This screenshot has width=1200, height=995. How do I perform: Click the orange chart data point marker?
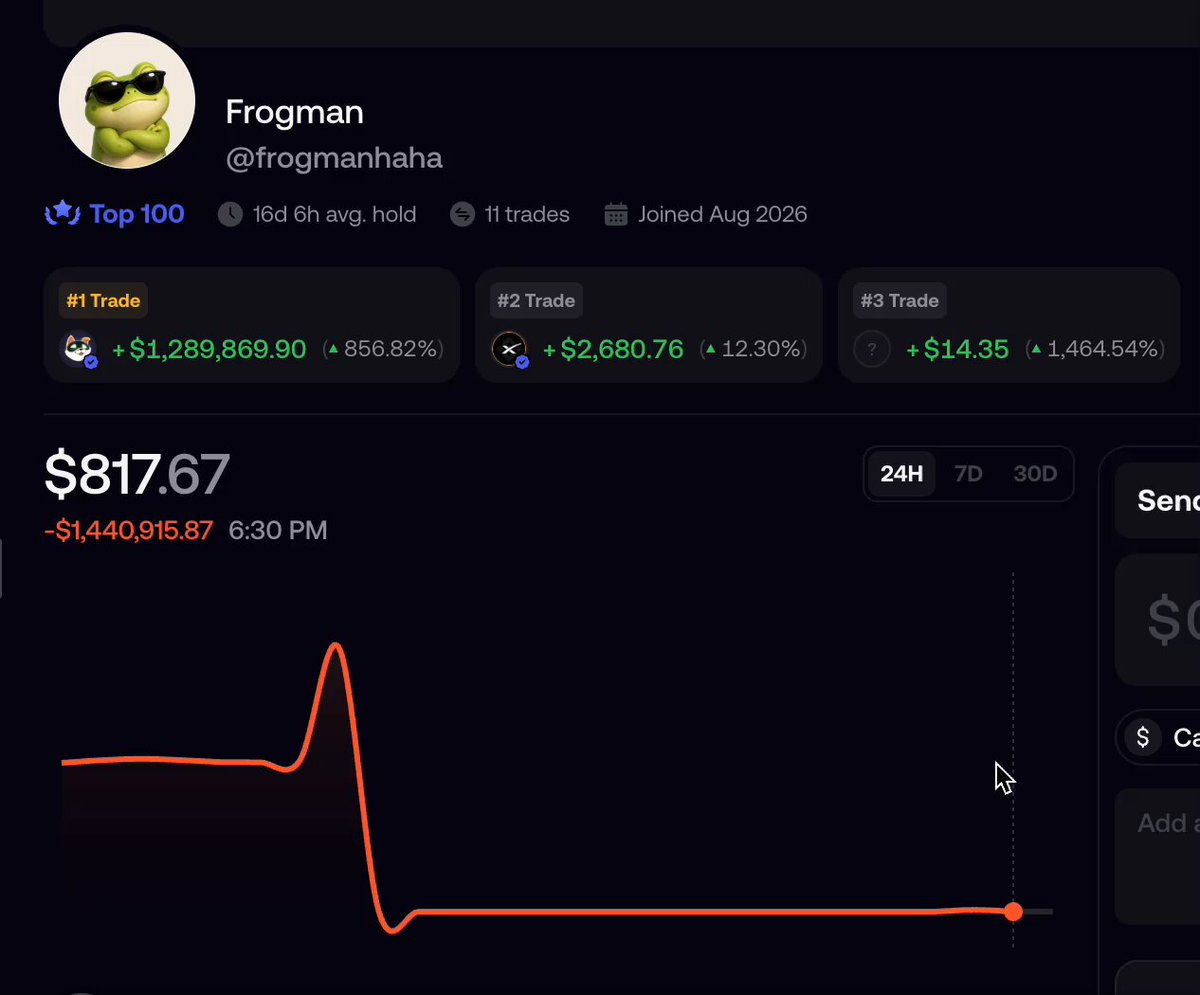(x=1013, y=911)
